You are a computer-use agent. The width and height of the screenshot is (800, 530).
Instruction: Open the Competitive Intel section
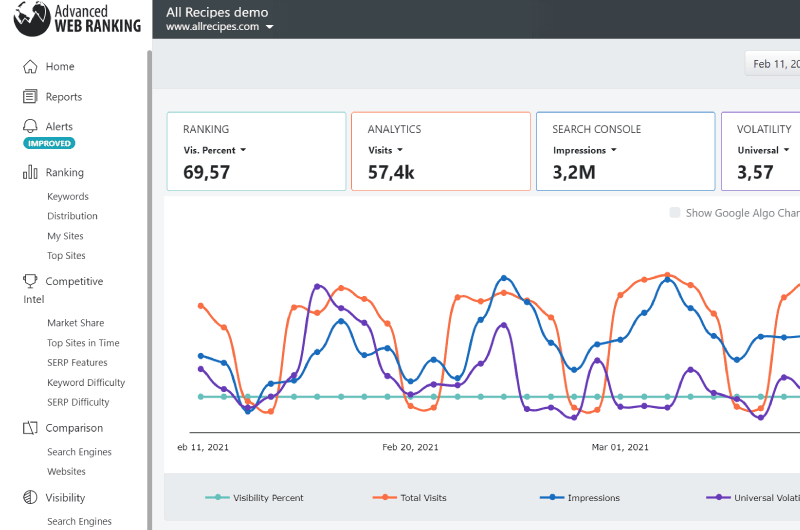point(63,290)
